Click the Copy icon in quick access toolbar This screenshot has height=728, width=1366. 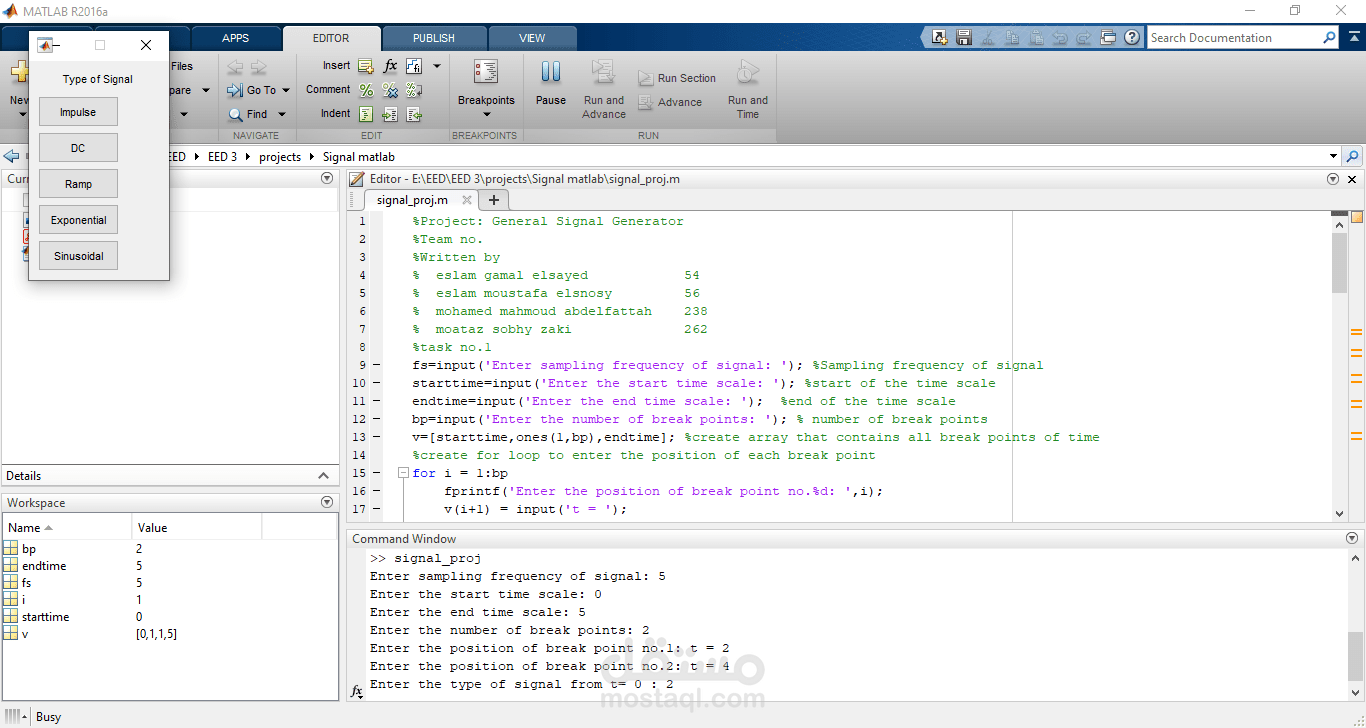(x=1012, y=38)
